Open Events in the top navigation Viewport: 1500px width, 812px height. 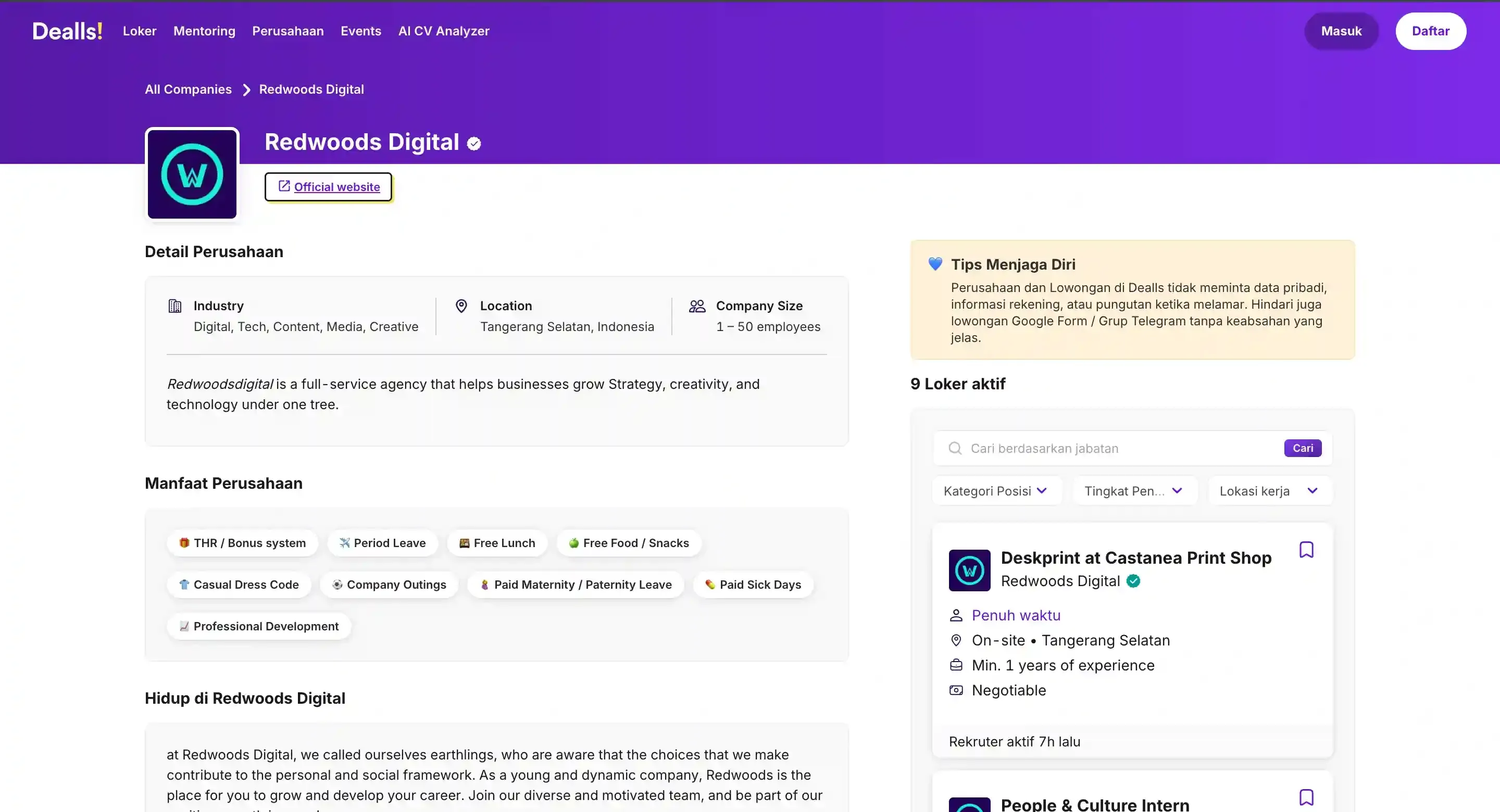361,31
